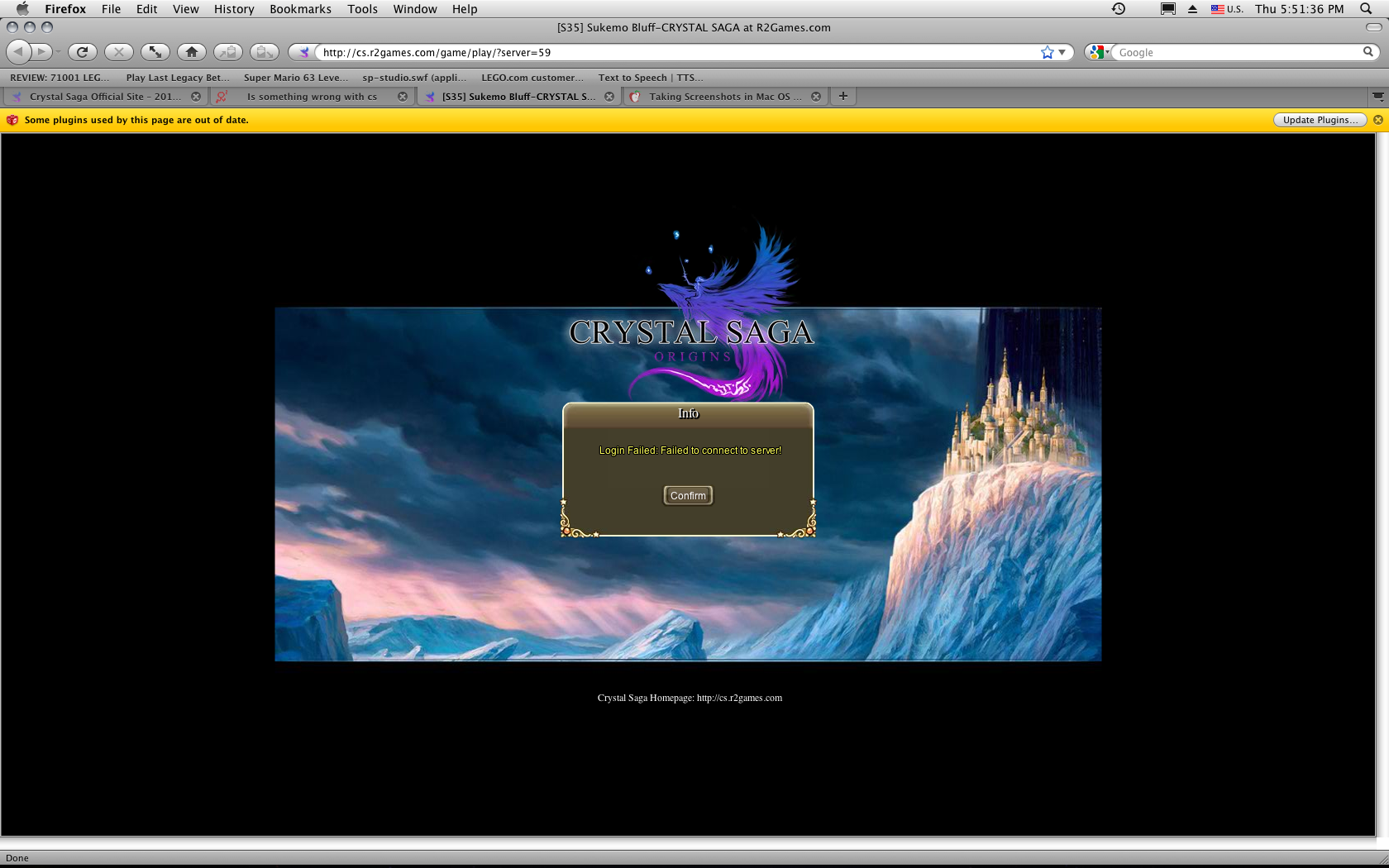Switch to Crystal Saga Official Site tab
Viewport: 1389px width, 868px height.
[x=103, y=97]
